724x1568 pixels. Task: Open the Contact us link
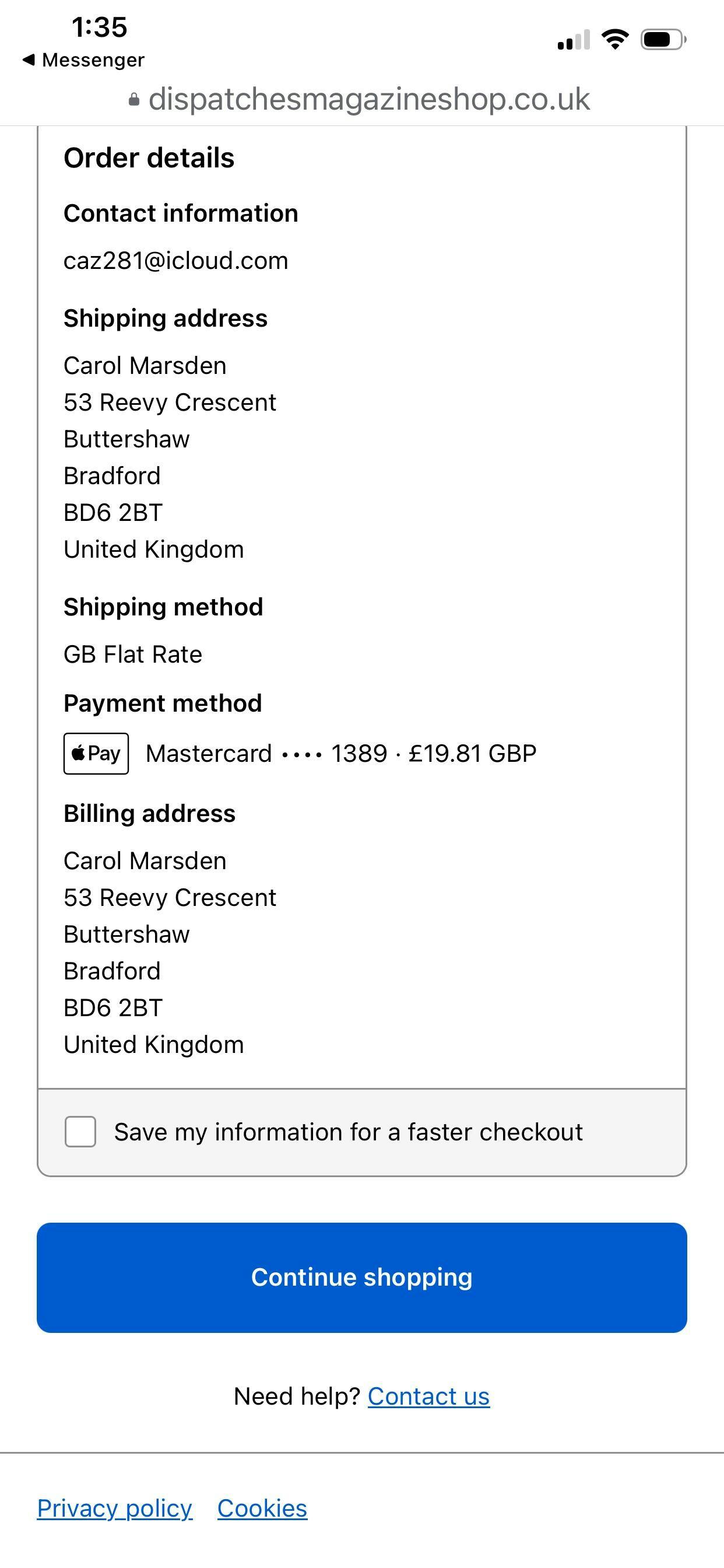pos(428,1396)
